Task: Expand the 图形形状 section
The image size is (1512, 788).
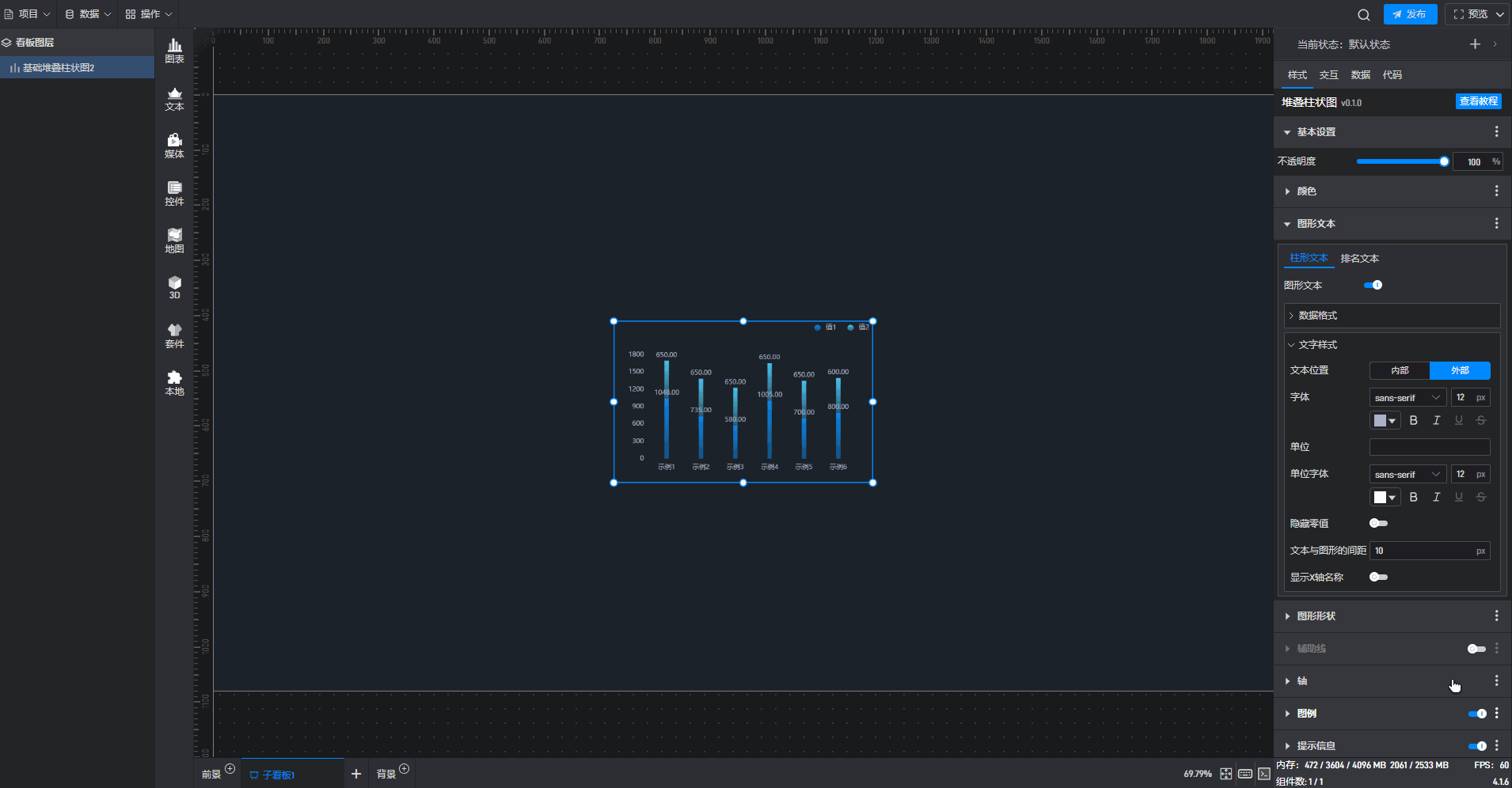Action: 1287,616
